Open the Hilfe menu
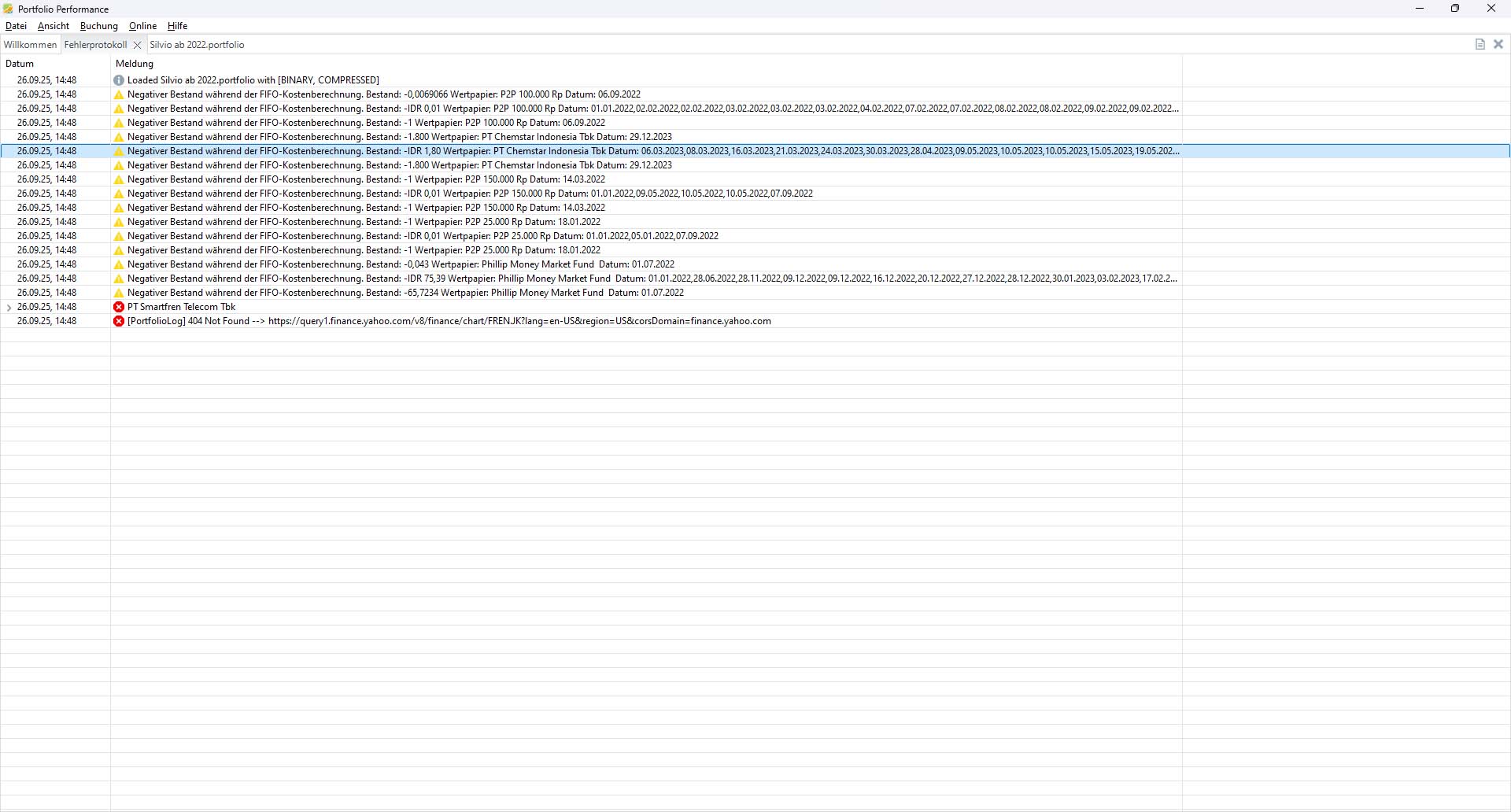 (x=177, y=26)
